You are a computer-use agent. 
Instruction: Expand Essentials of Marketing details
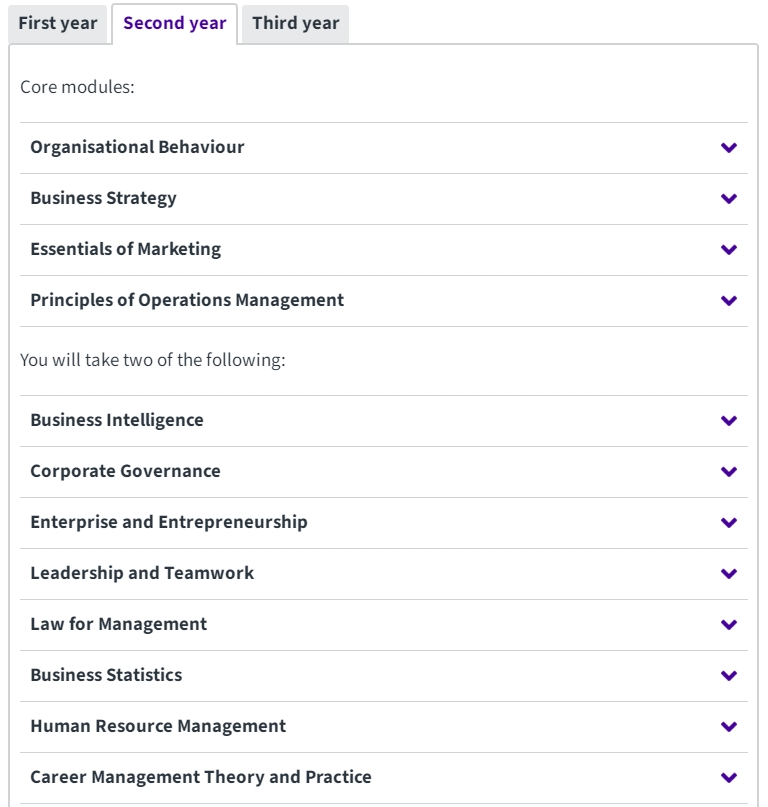click(384, 250)
